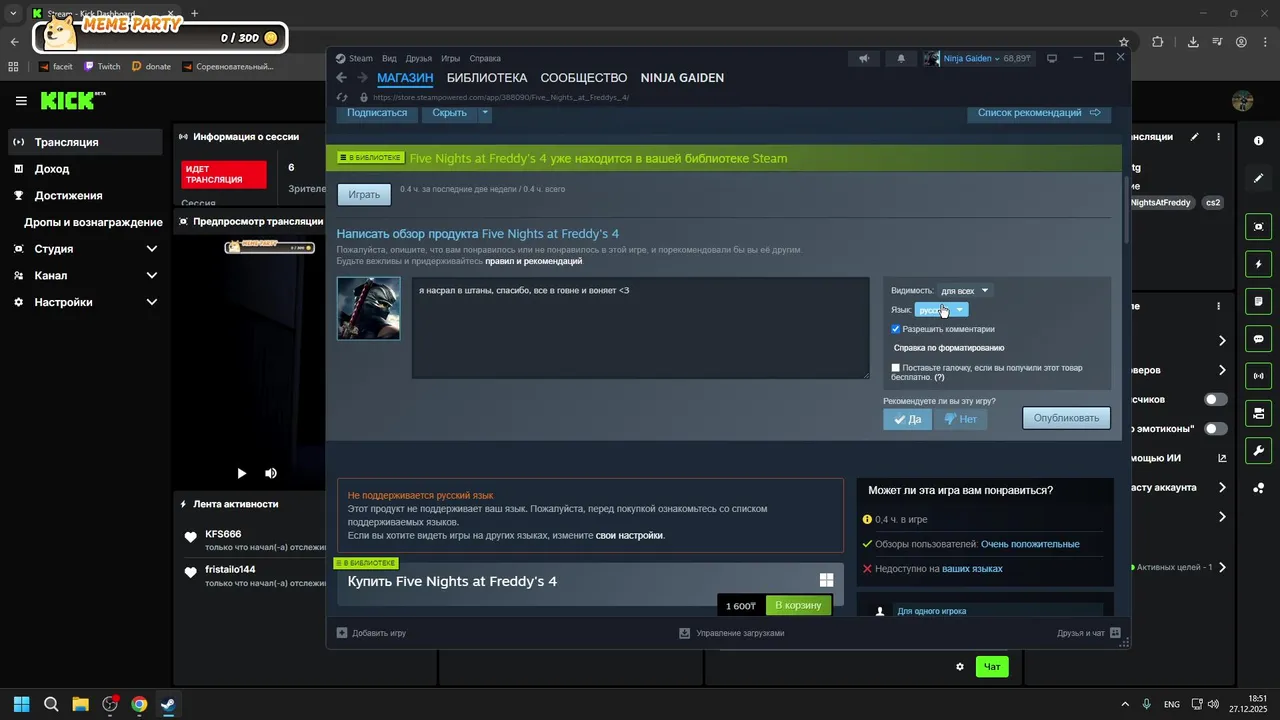
Task: Edit stream info pencil in Kick panel
Action: [1194, 137]
